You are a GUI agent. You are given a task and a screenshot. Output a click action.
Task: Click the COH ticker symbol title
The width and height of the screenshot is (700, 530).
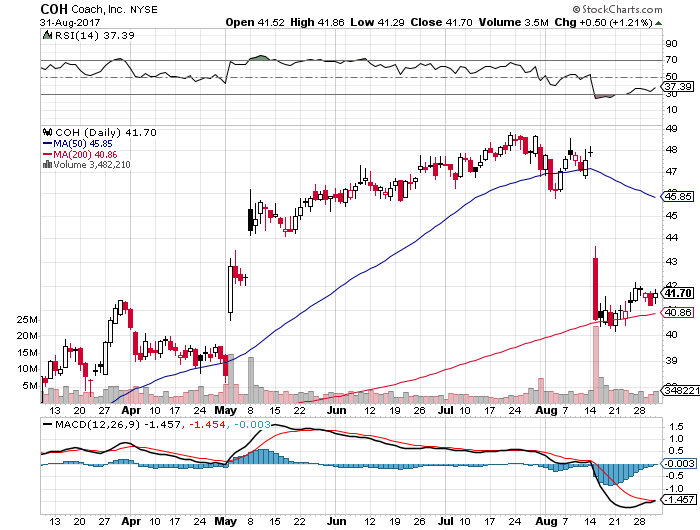55,8
